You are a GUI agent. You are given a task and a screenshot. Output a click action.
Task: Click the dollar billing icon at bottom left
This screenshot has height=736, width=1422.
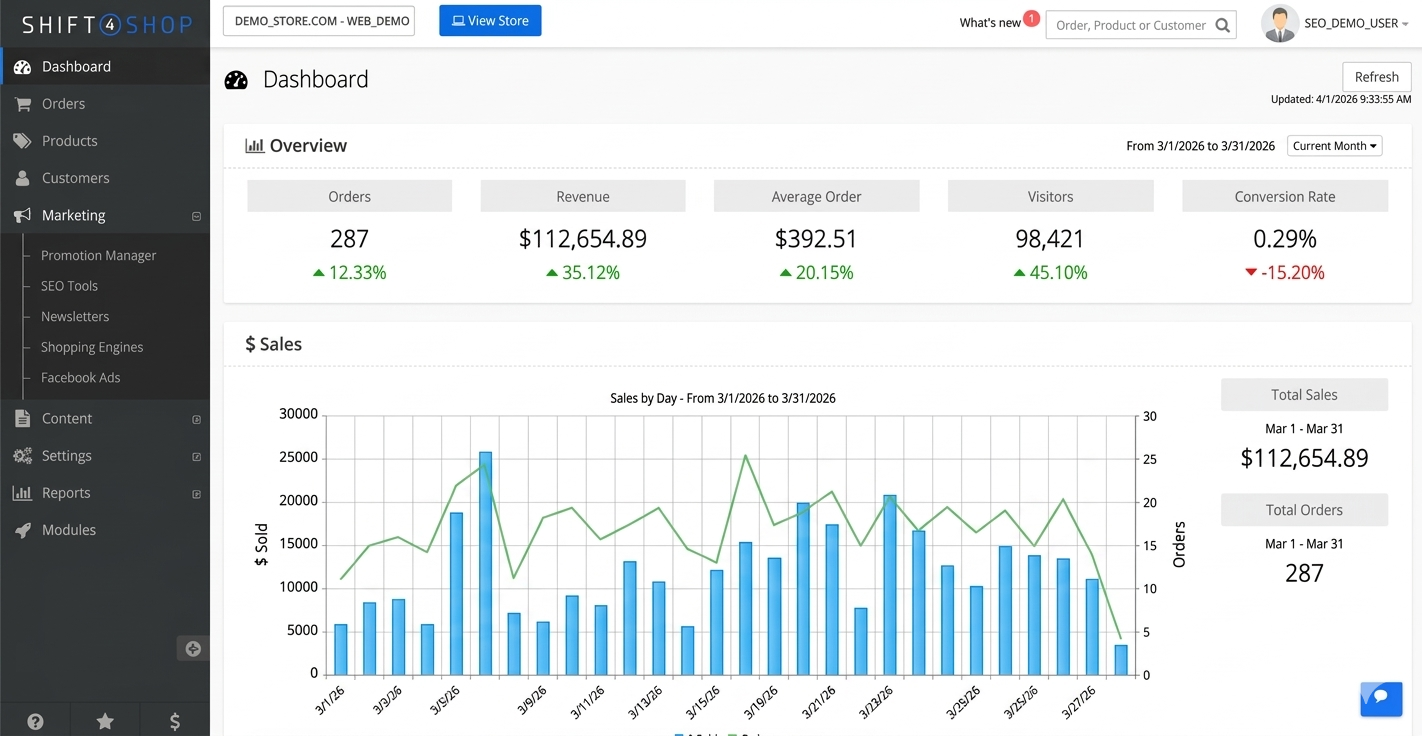click(x=174, y=720)
